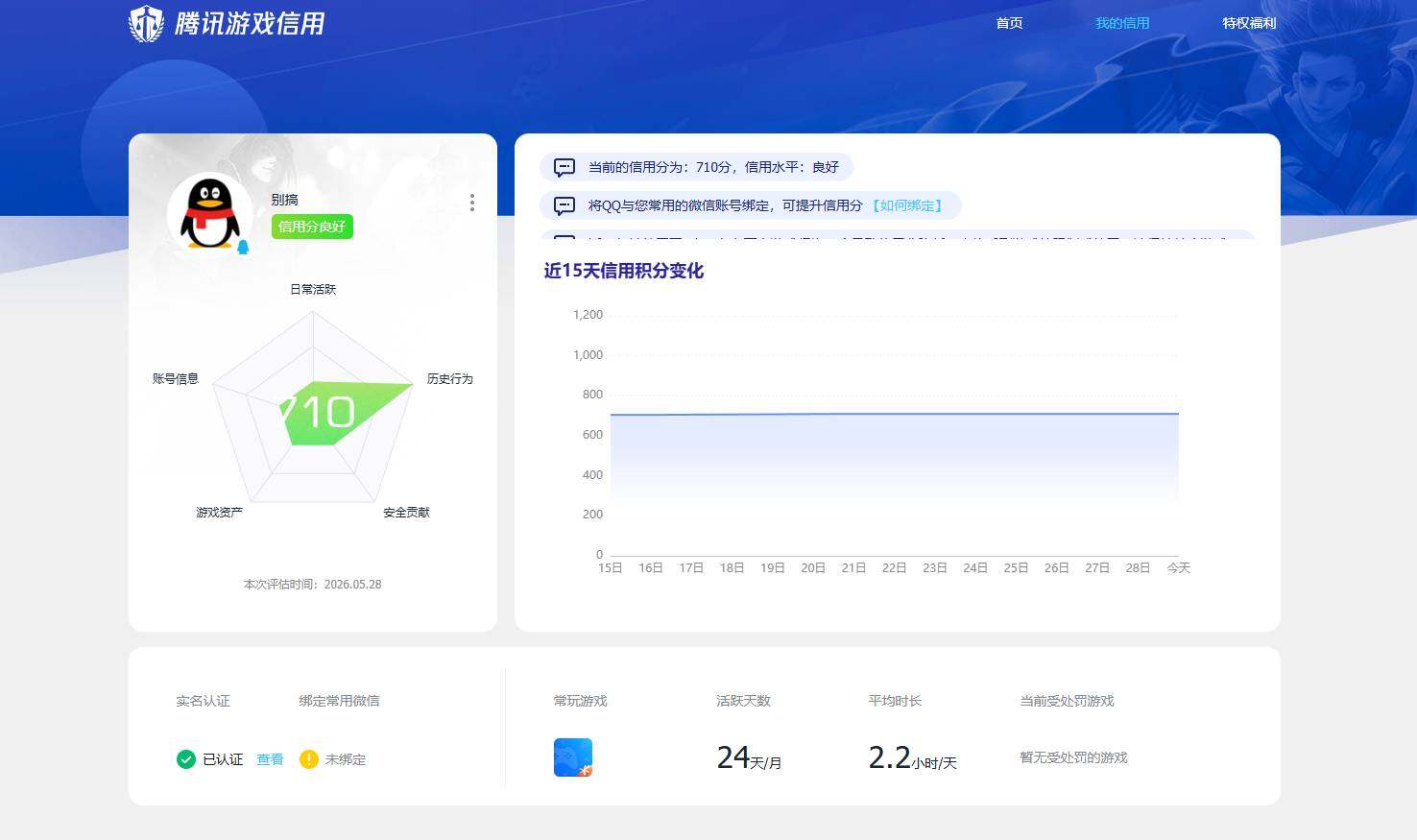Click the 暂无受处罚的游戏 text
The height and width of the screenshot is (840, 1417).
(1073, 757)
